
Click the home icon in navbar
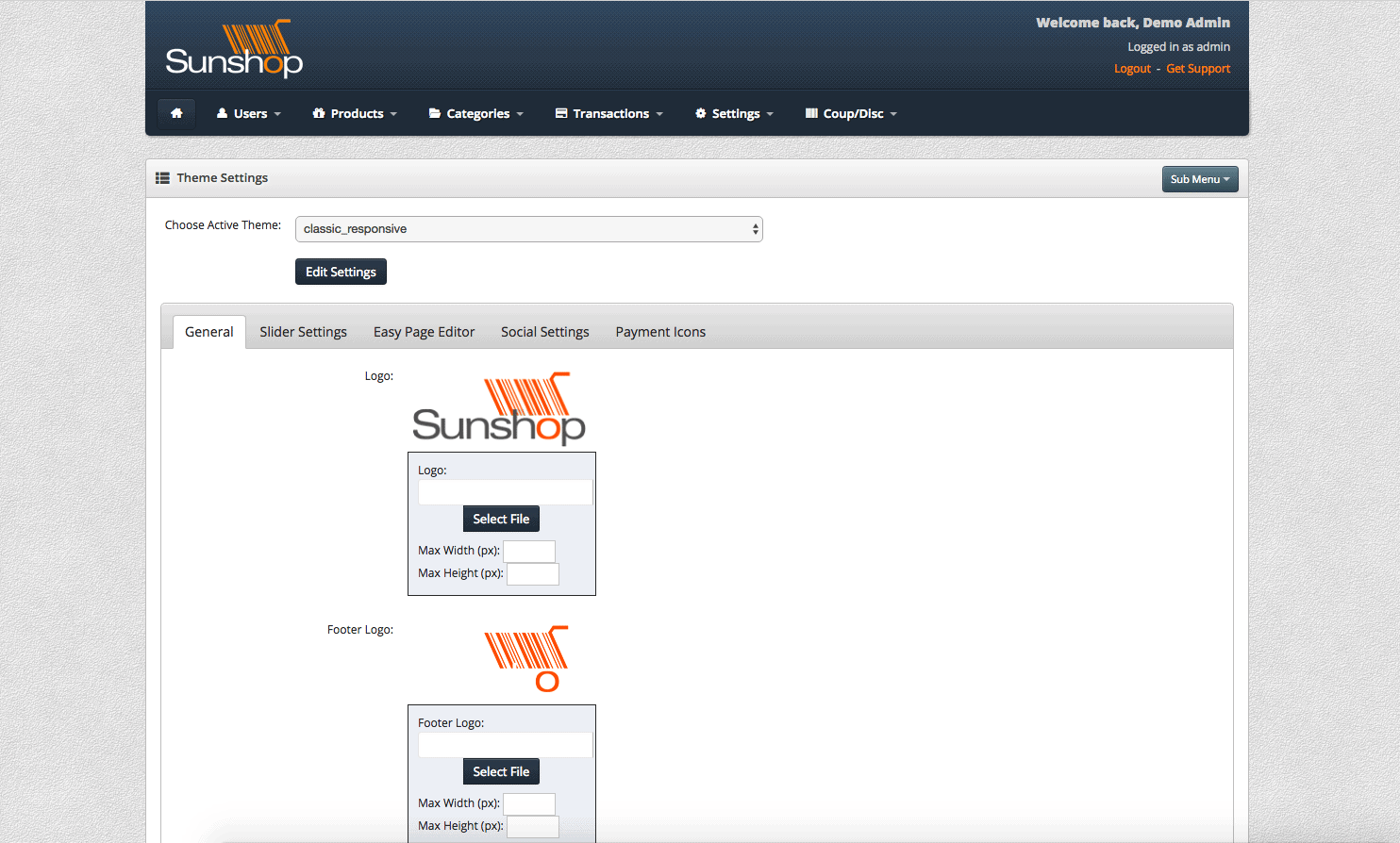pyautogui.click(x=176, y=113)
